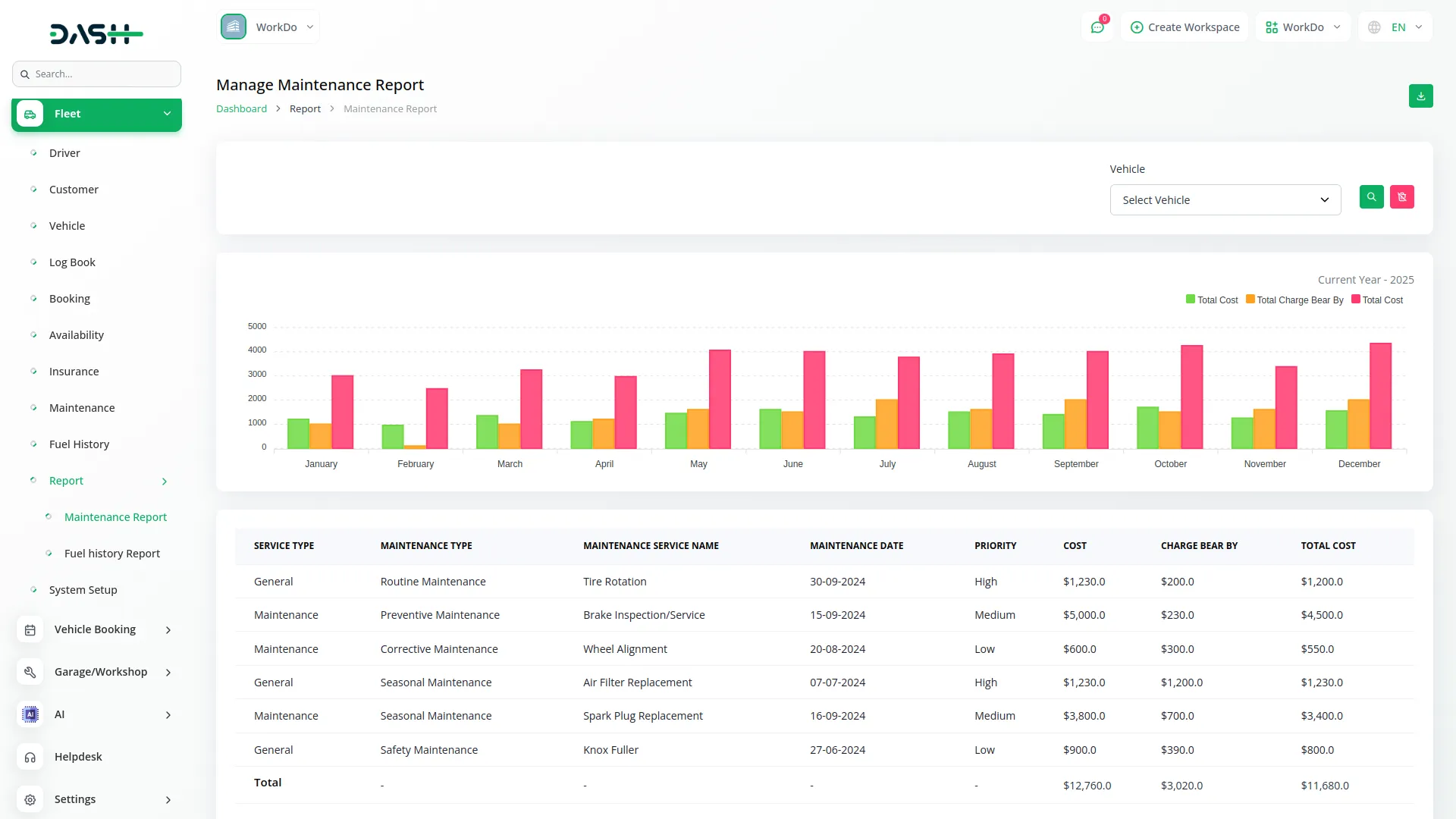Screen dimensions: 1456x819
Task: Click the Create Workspace button
Action: (x=1185, y=27)
